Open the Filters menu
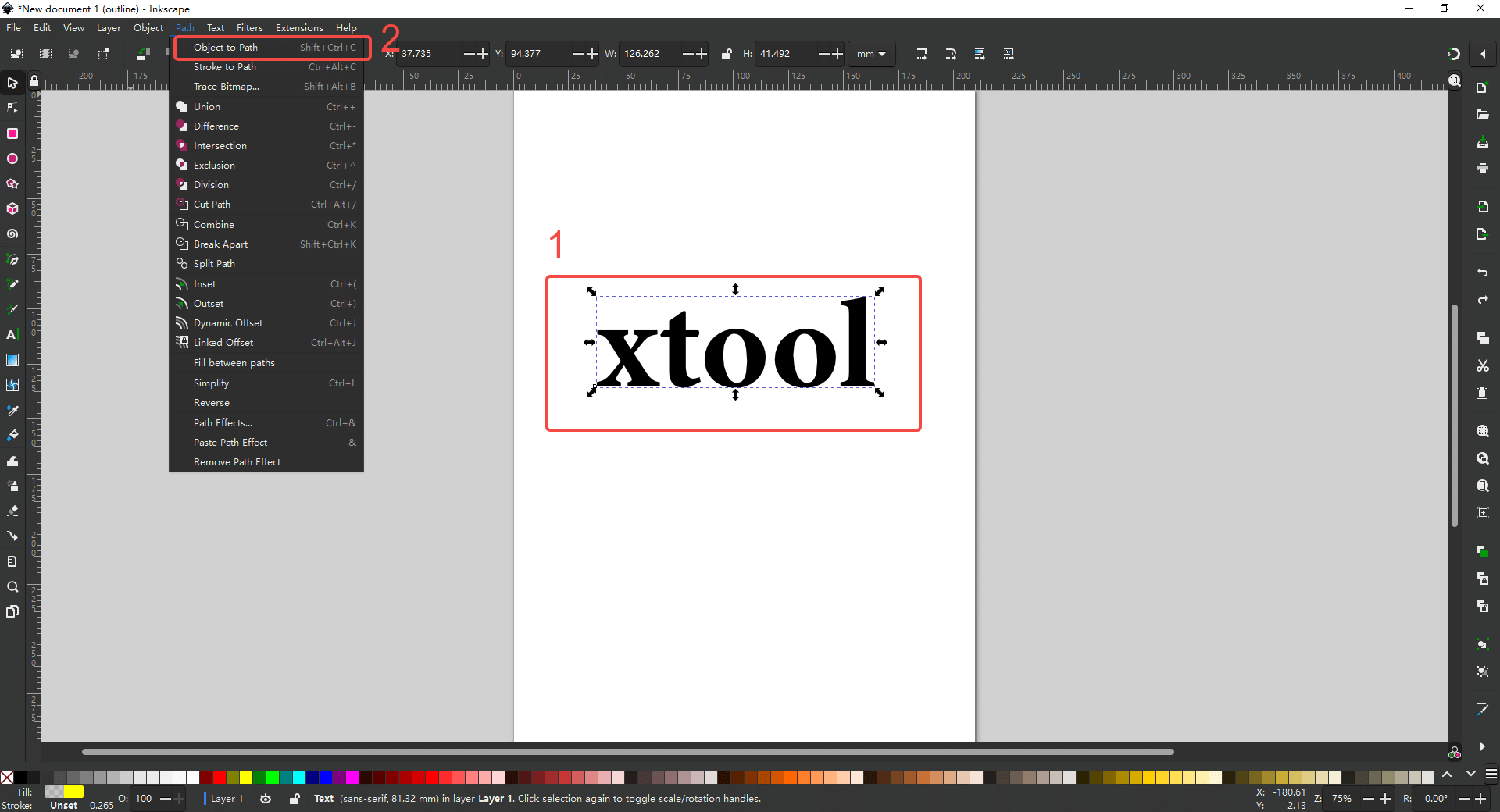This screenshot has width=1500, height=812. tap(250, 28)
